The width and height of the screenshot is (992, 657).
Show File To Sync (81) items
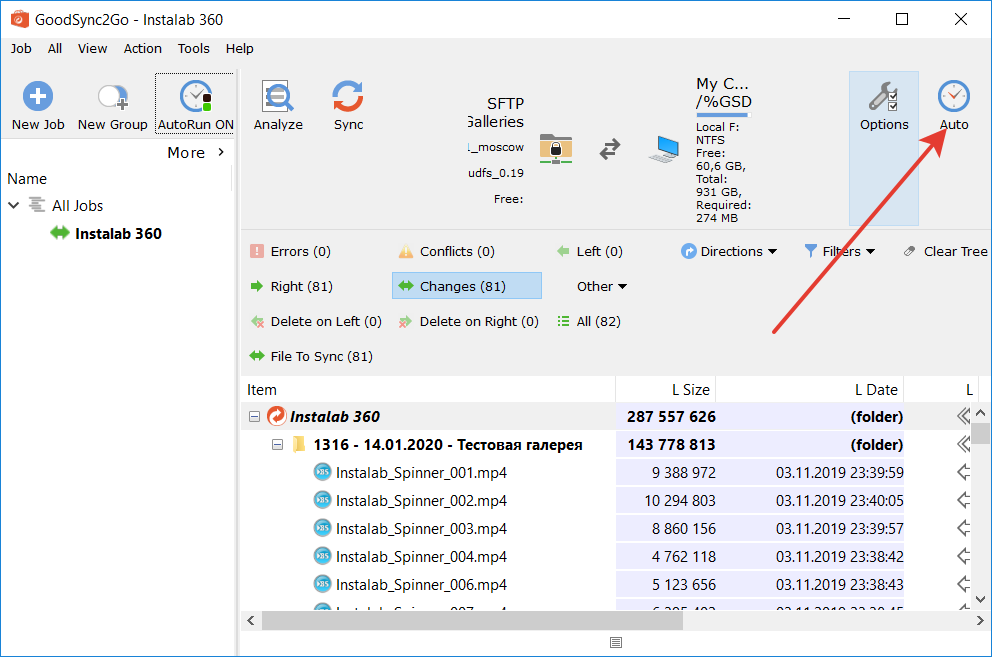pos(311,356)
